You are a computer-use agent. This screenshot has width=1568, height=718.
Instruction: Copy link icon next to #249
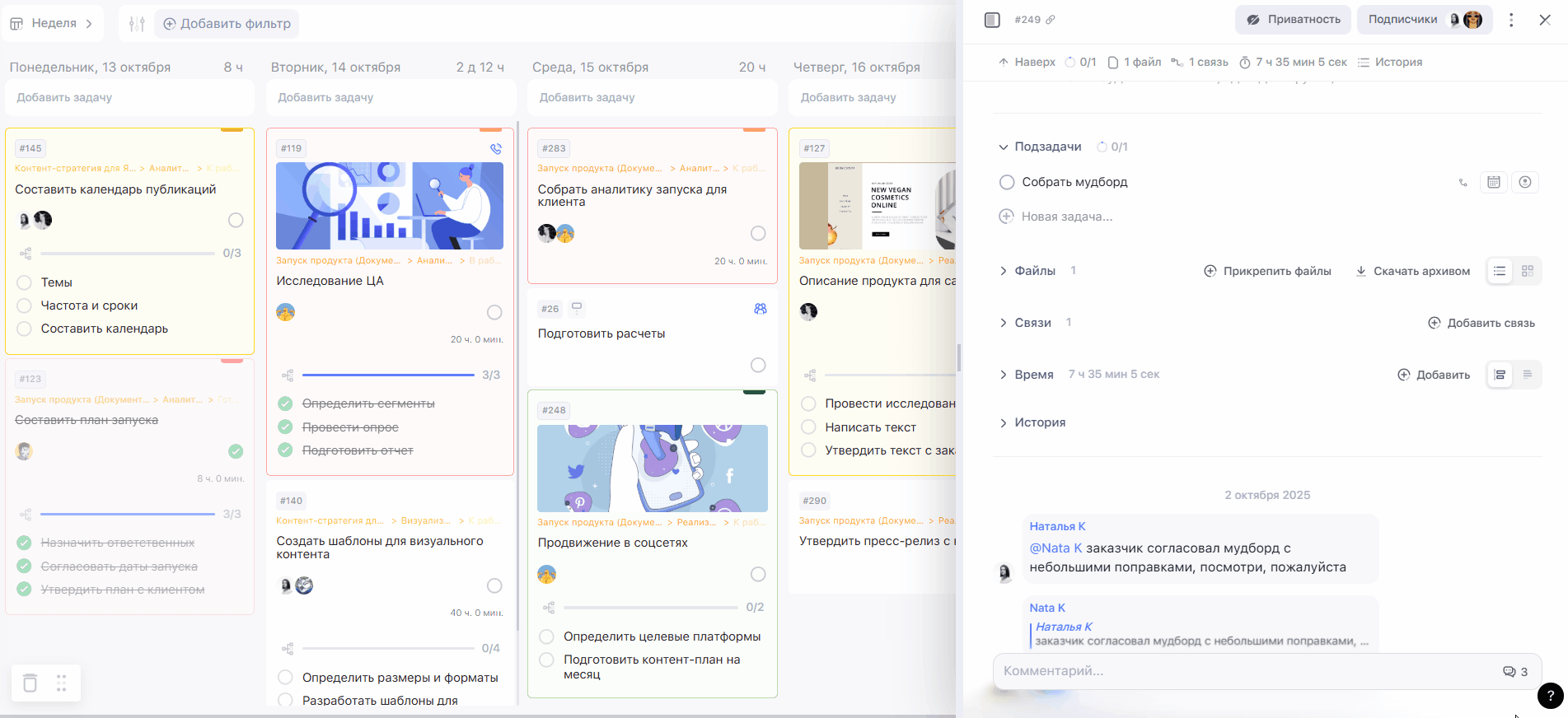click(x=1051, y=20)
